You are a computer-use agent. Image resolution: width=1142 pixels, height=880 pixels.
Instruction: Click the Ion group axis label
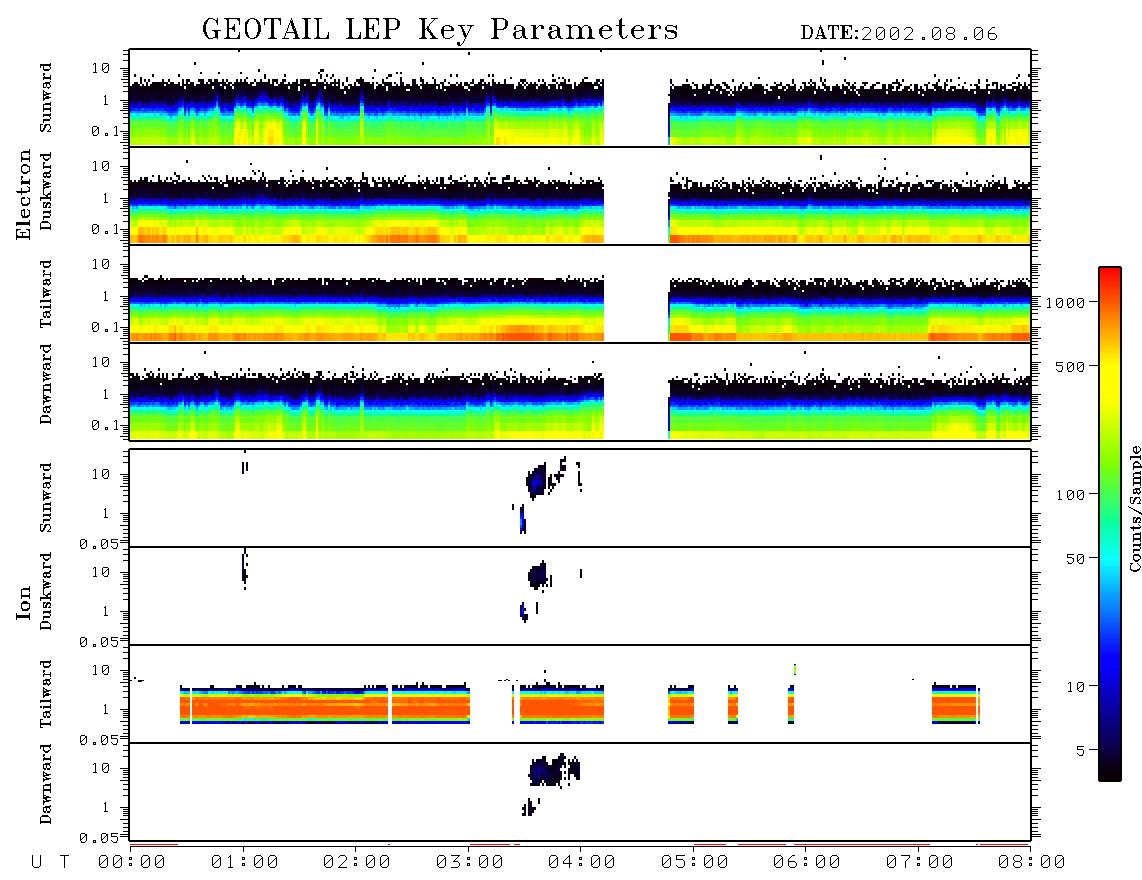24,603
